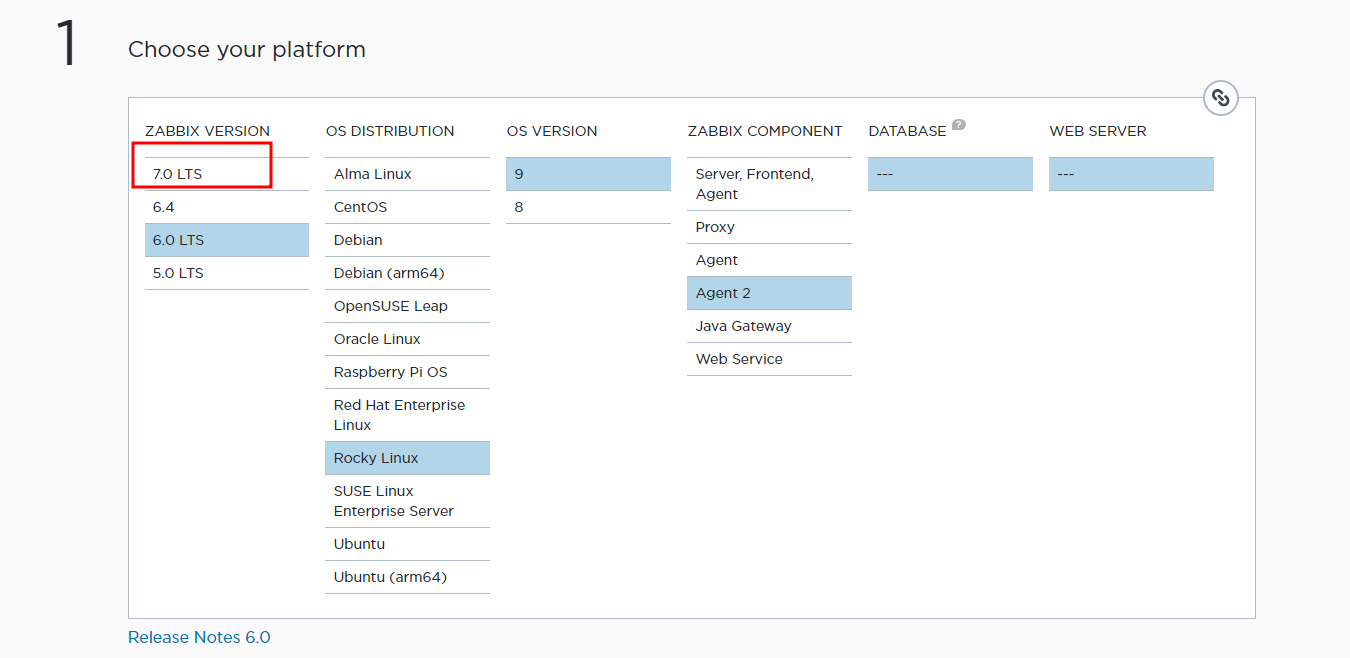The width and height of the screenshot is (1350, 658).
Task: Choose Debian (arm64) distribution
Action: click(407, 273)
